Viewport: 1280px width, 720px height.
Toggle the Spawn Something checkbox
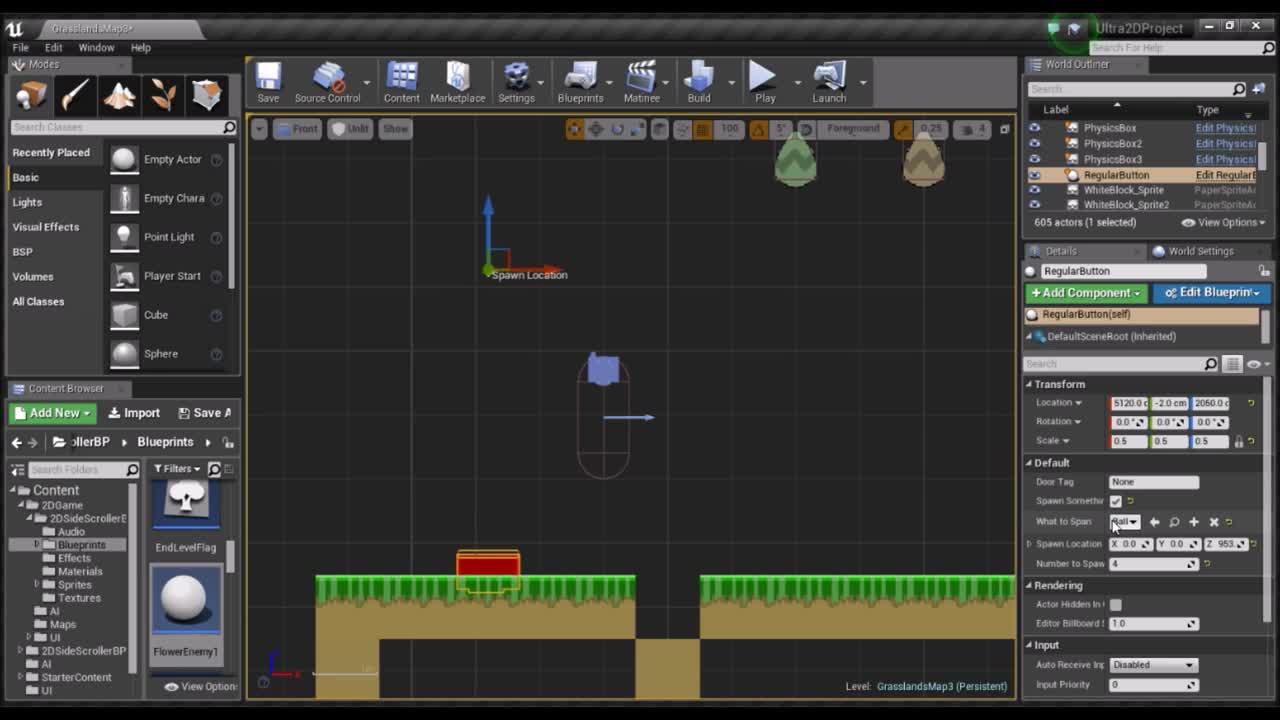1115,501
